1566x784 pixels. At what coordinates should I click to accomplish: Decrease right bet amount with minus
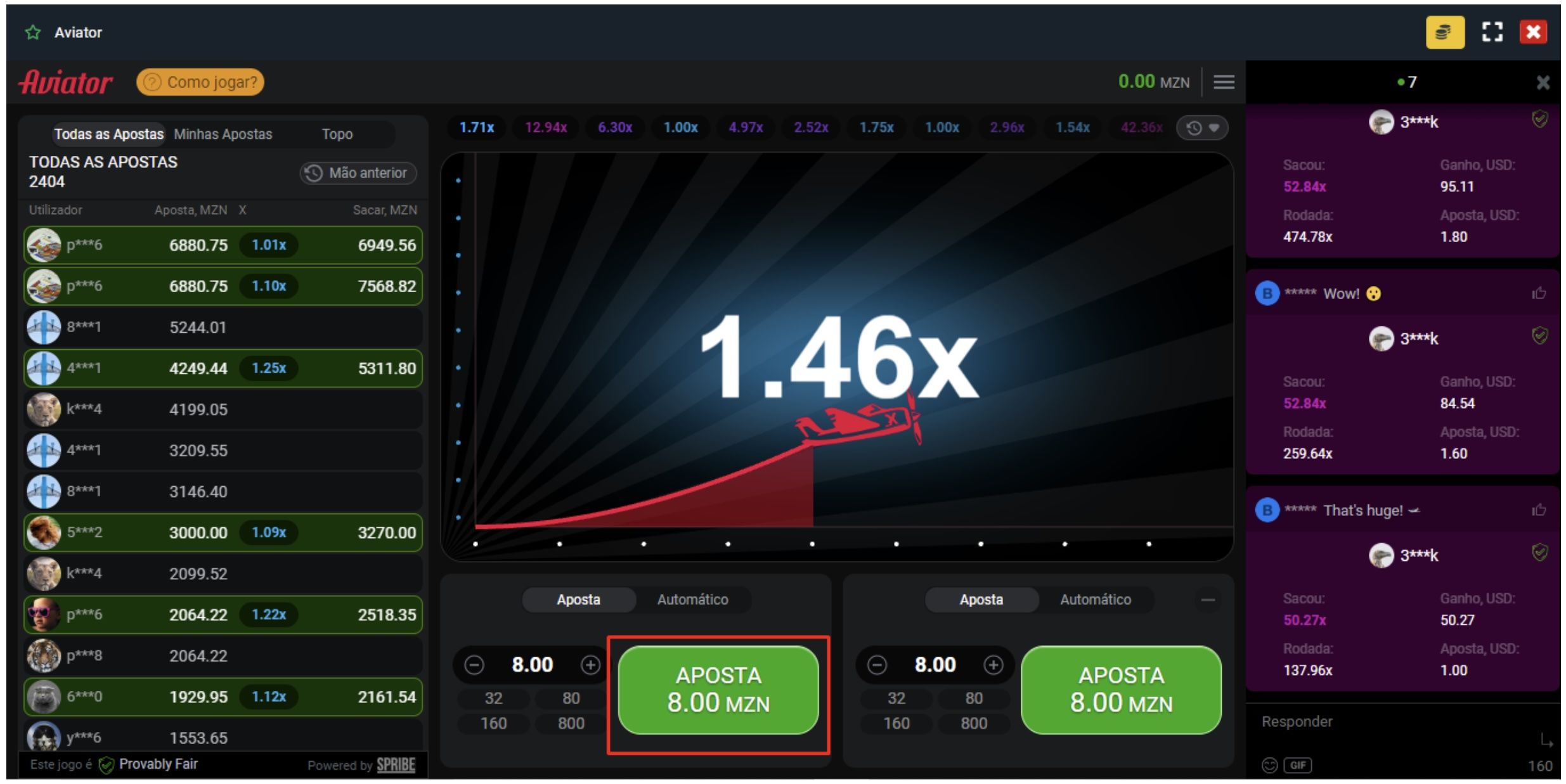pos(876,665)
